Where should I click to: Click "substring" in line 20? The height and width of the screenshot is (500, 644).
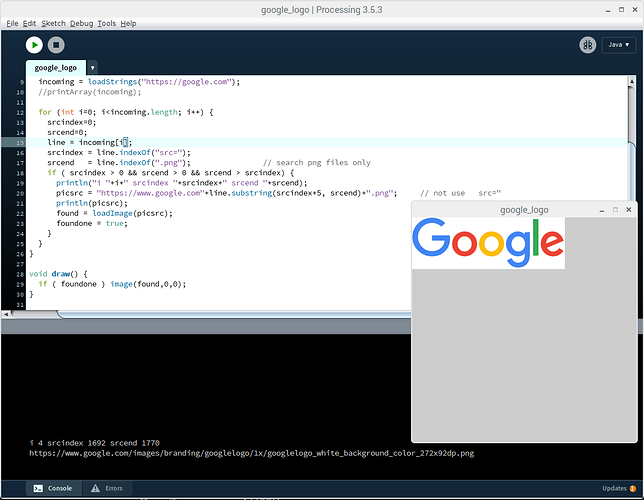252,193
